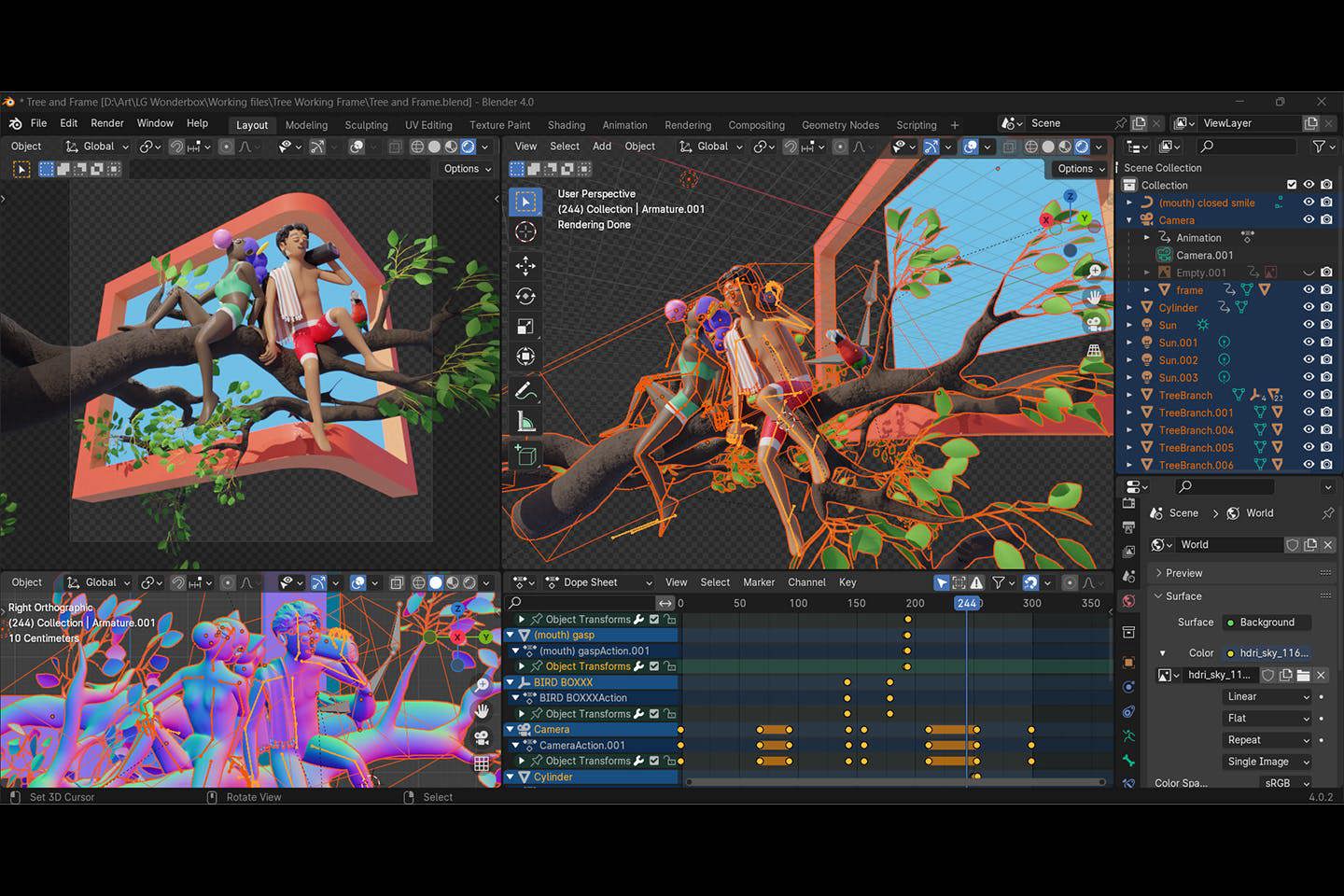1344x896 pixels.
Task: Select the Add Cube tool
Action: click(x=526, y=456)
